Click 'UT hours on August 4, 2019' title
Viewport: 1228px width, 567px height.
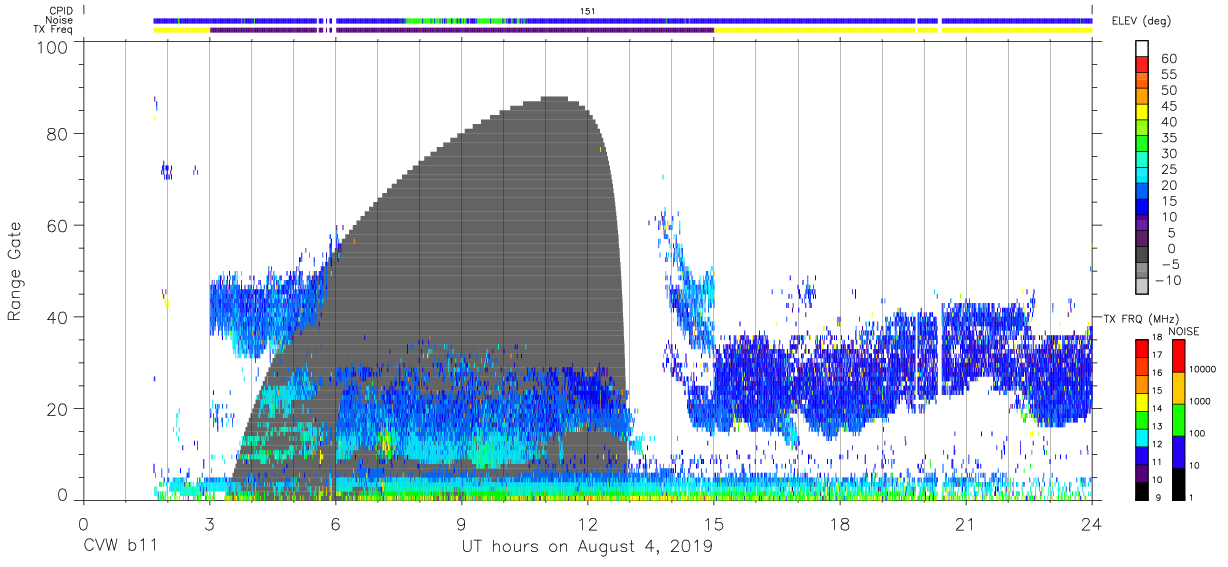[587, 547]
